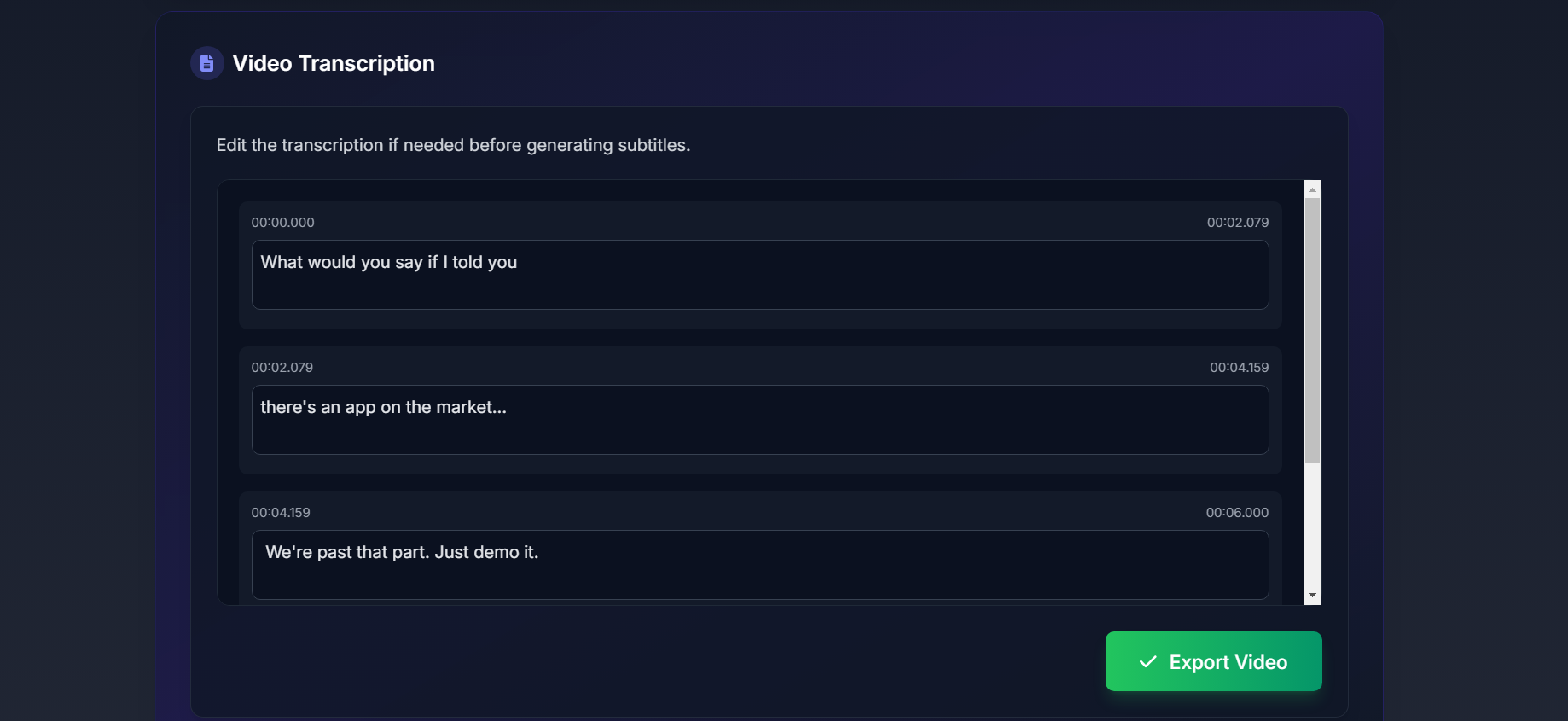
Task: Click the 00:06.000 end timestamp
Action: [x=1237, y=513]
